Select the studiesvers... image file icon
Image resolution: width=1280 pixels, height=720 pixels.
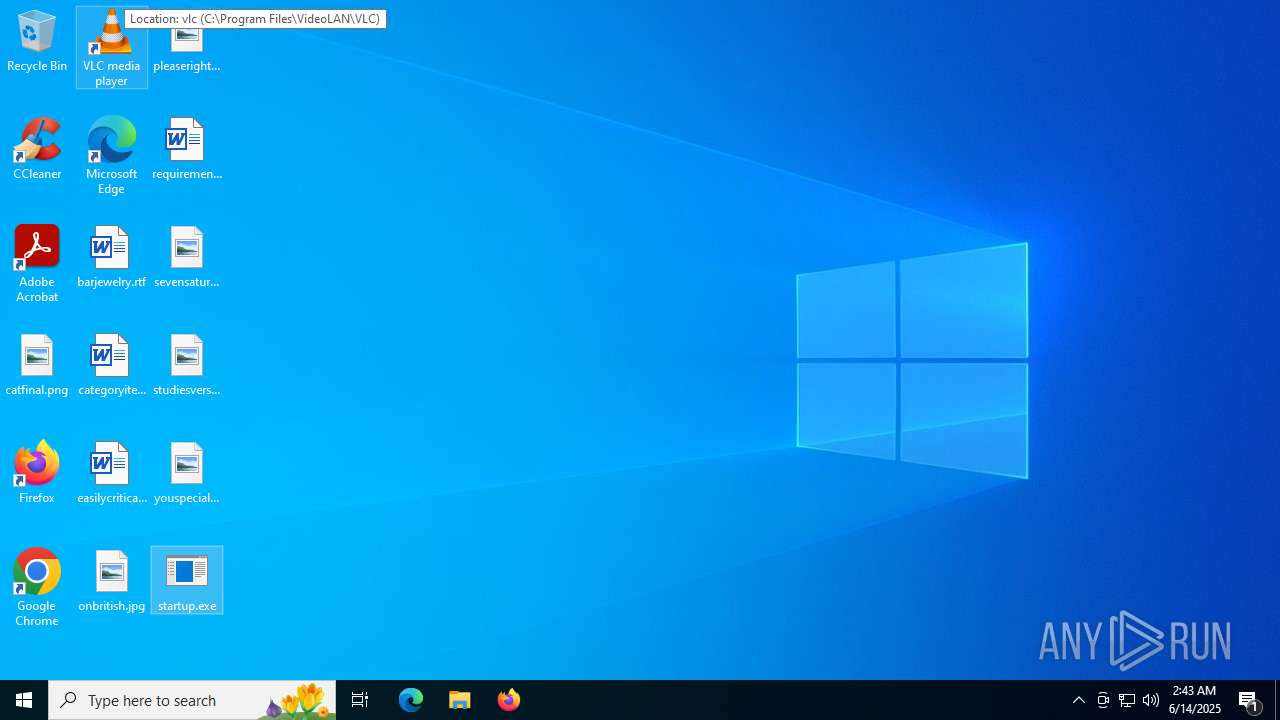tap(187, 366)
